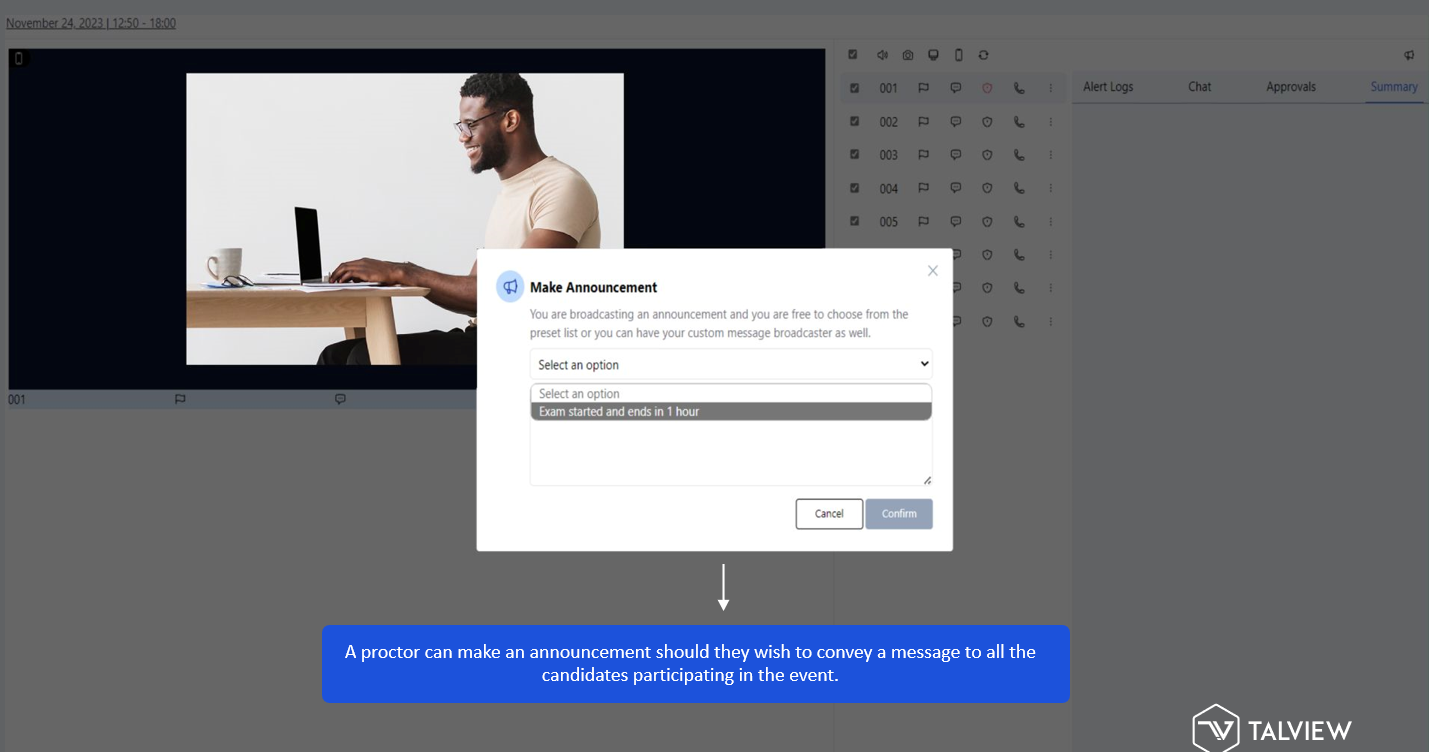Call candidate 003 with the phone icon
Screen dimensions: 1429x752
click(x=1019, y=155)
